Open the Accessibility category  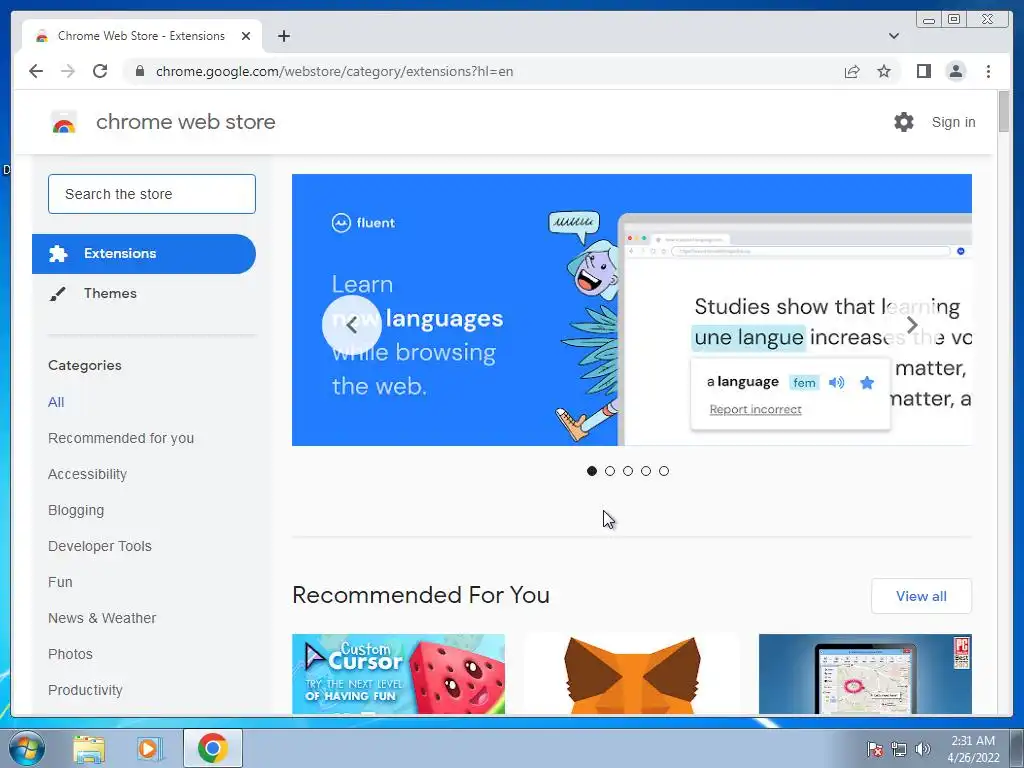click(88, 474)
